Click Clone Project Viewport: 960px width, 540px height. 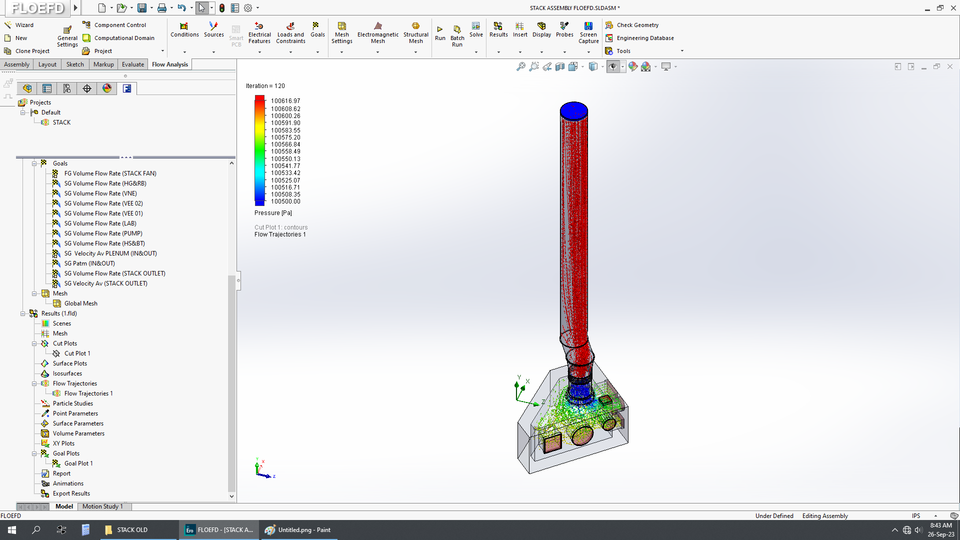point(26,51)
